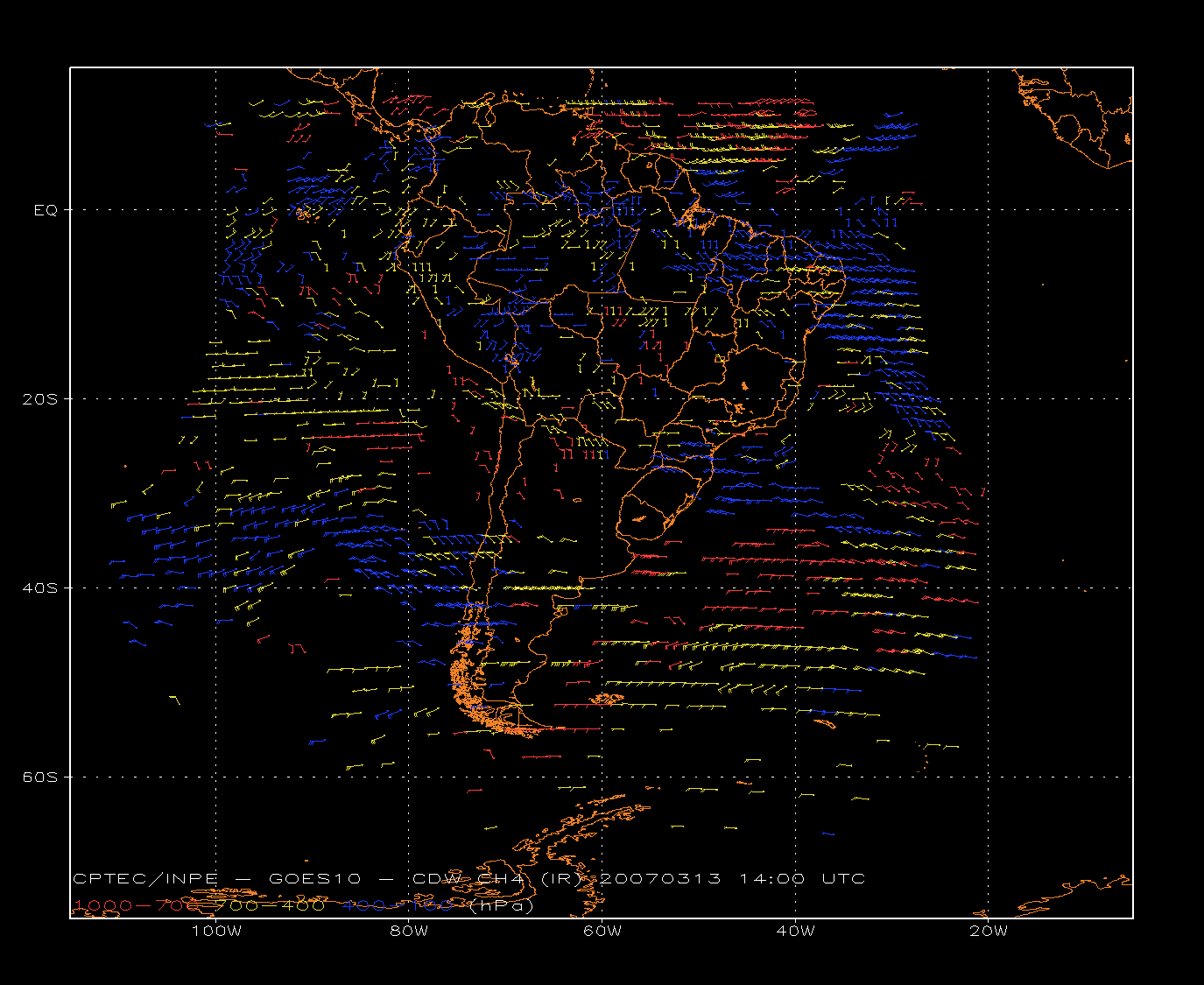Click the '20070313' date text
The image size is (1204, 985).
[x=662, y=879]
